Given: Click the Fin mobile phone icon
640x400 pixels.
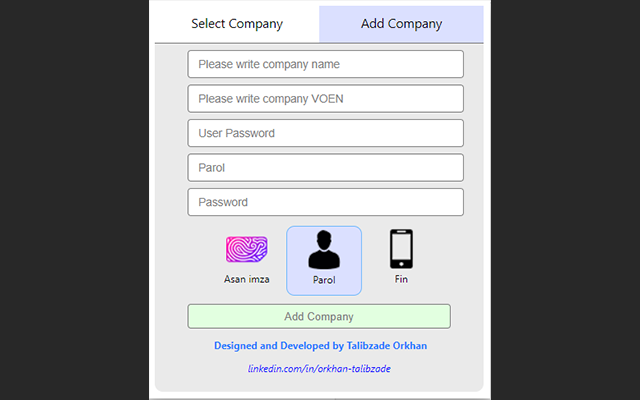Looking at the screenshot, I should (x=401, y=250).
